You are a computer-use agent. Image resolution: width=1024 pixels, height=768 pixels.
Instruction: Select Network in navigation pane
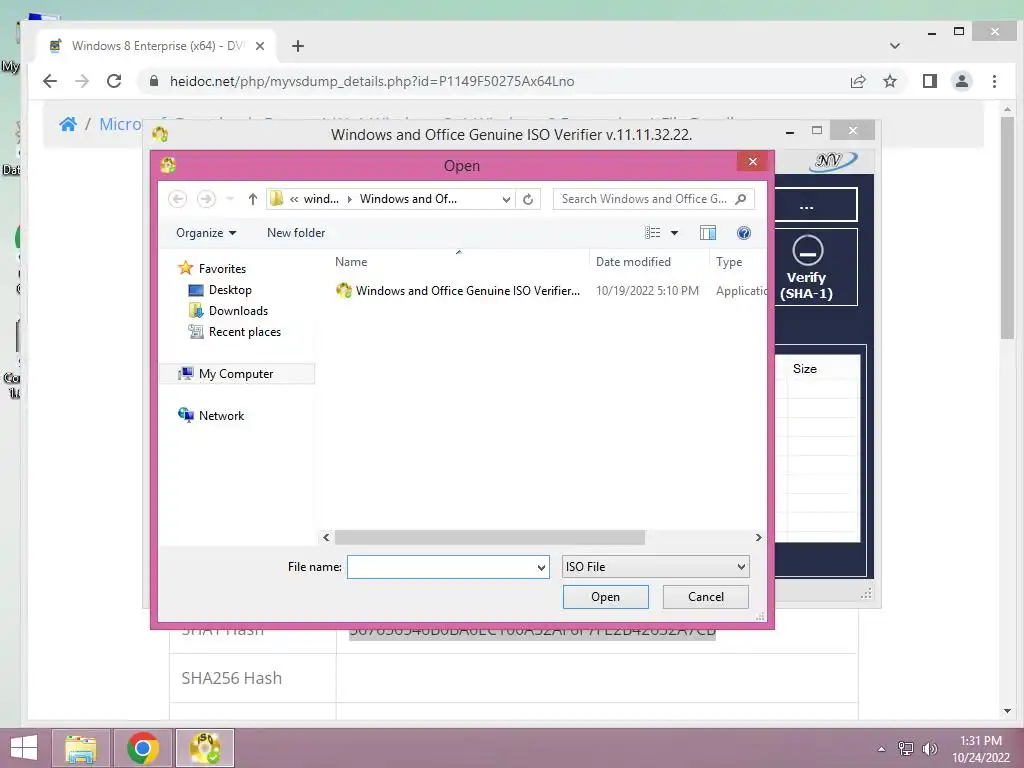coord(221,415)
